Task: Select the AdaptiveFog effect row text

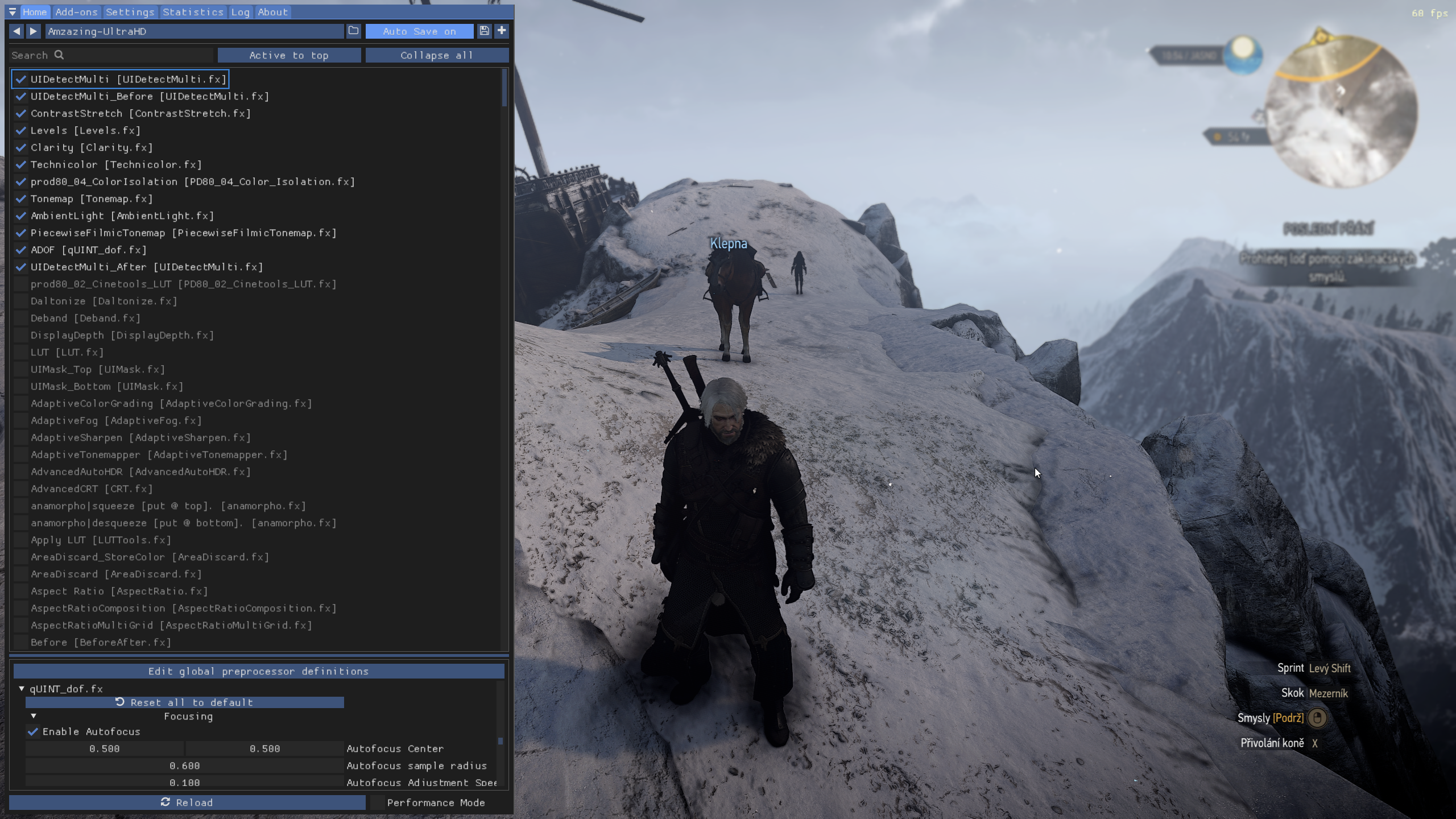Action: pos(116,420)
